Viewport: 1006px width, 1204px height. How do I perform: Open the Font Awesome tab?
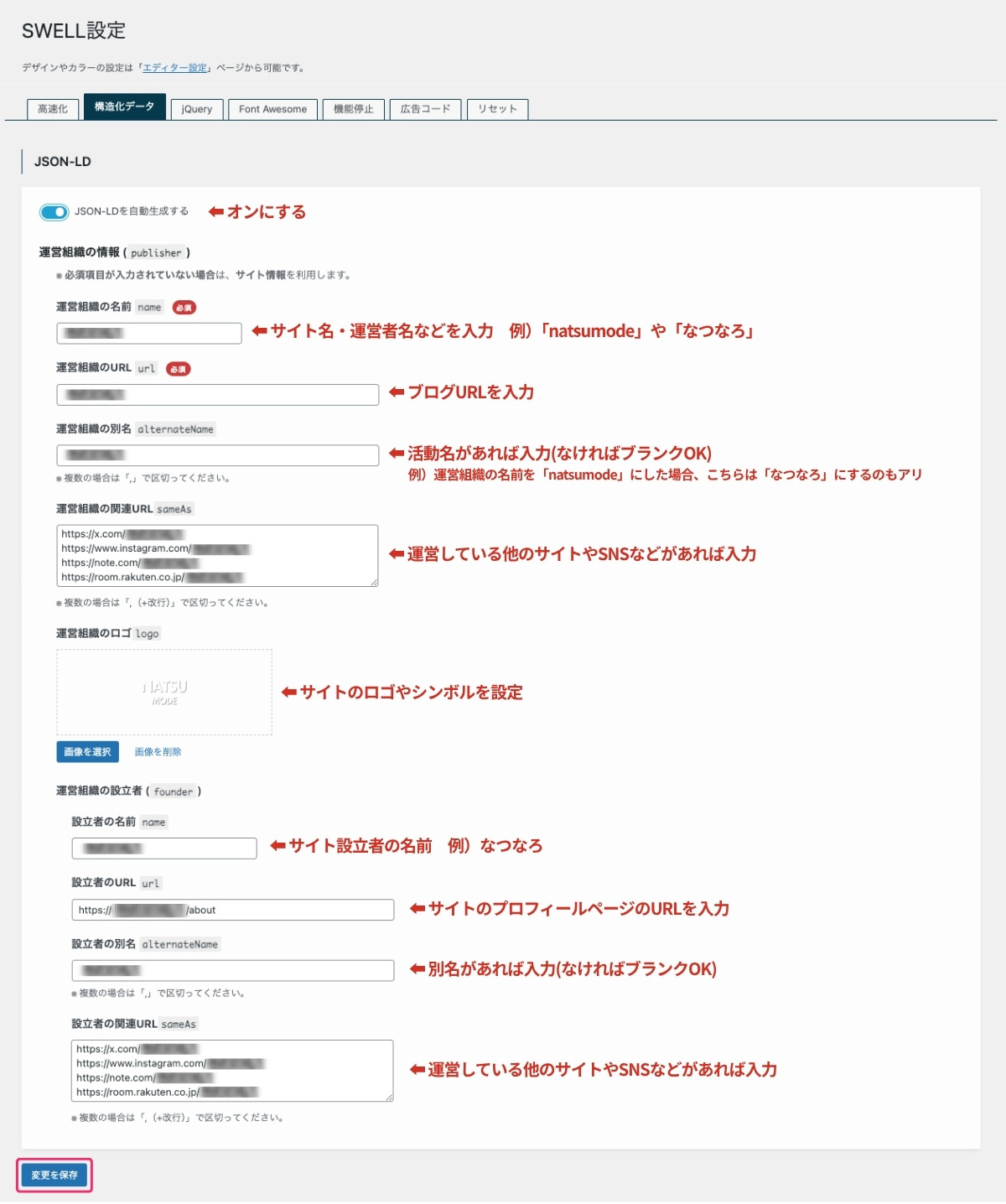tap(272, 109)
